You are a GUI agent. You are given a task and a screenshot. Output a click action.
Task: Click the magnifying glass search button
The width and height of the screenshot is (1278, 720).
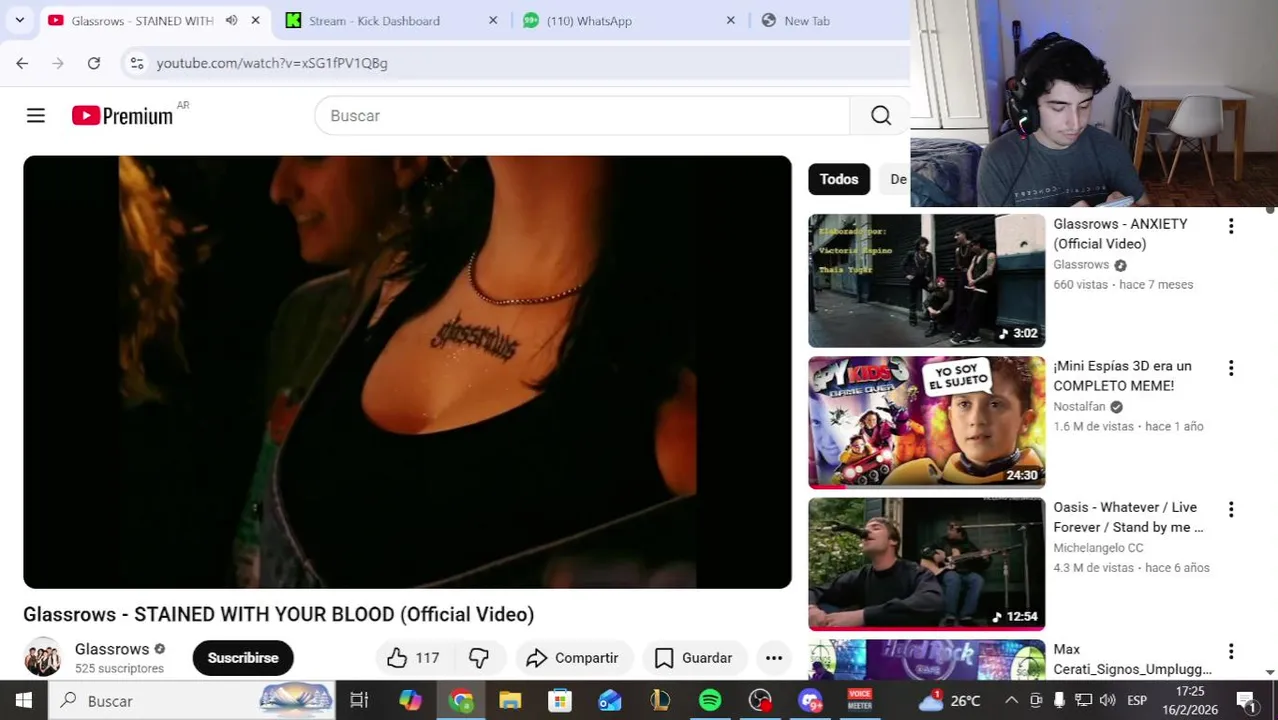pyautogui.click(x=880, y=116)
